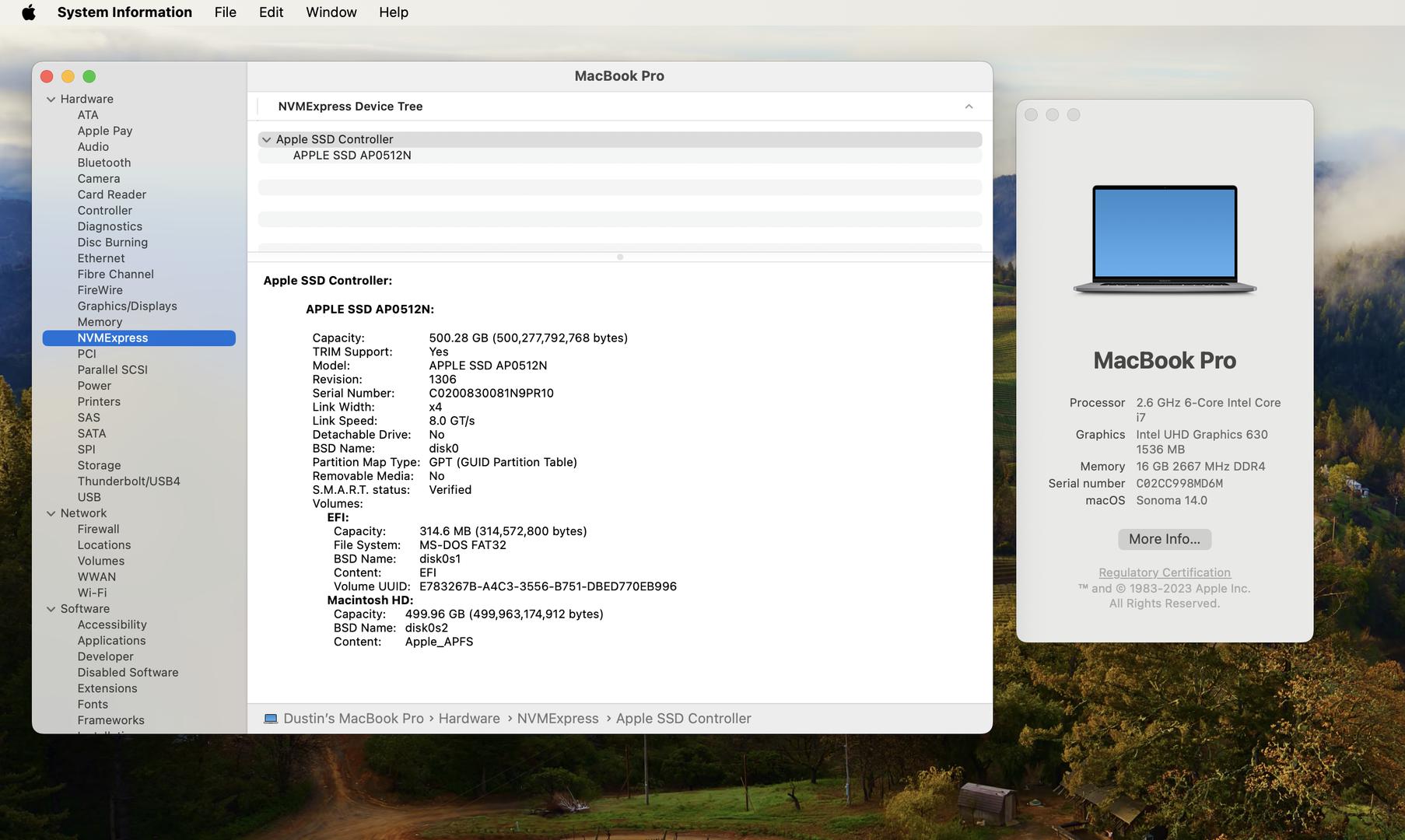Open the Apple menu icon
This screenshot has height=840, width=1405.
[29, 12]
